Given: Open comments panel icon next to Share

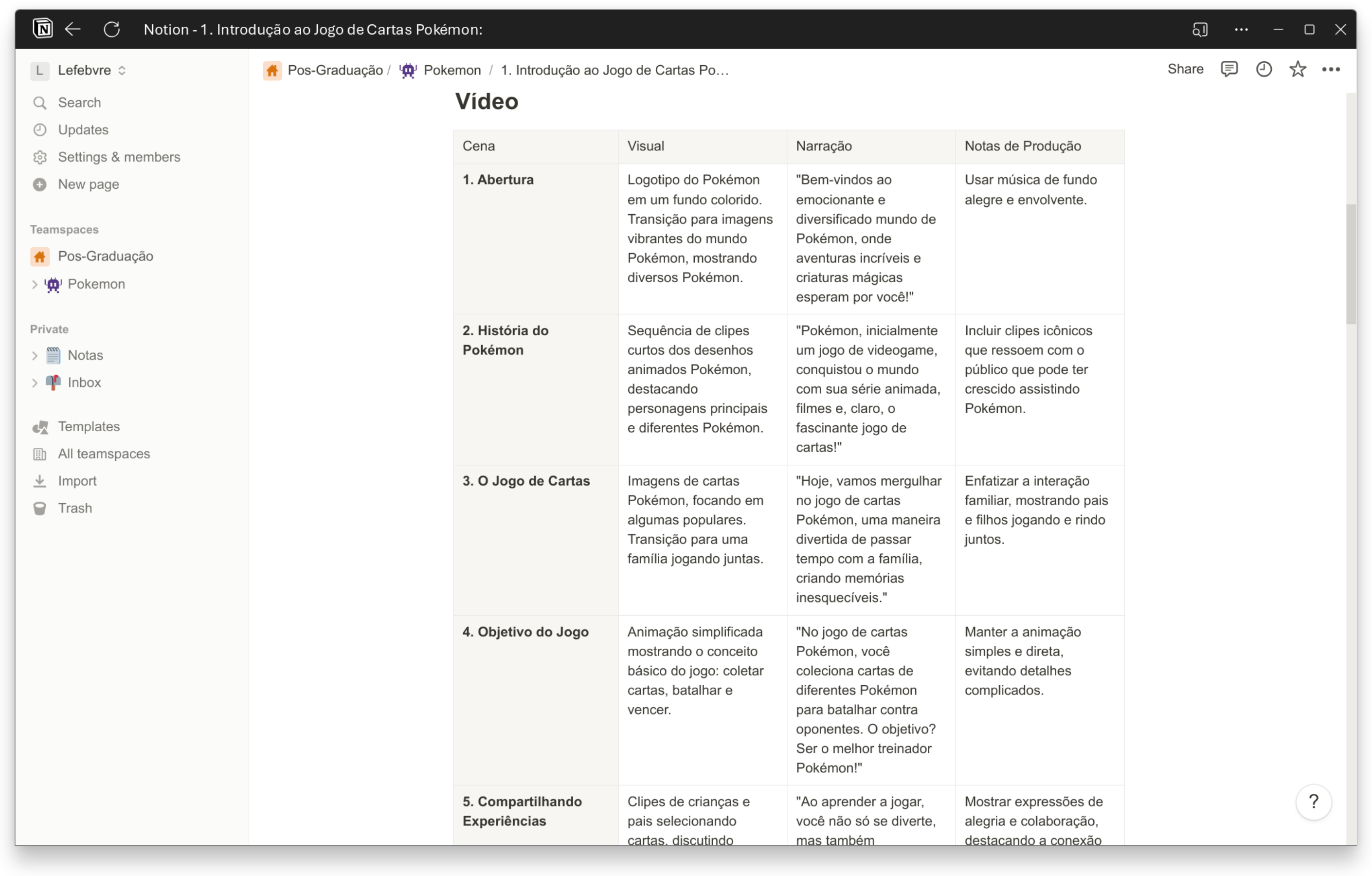Looking at the screenshot, I should point(1229,69).
